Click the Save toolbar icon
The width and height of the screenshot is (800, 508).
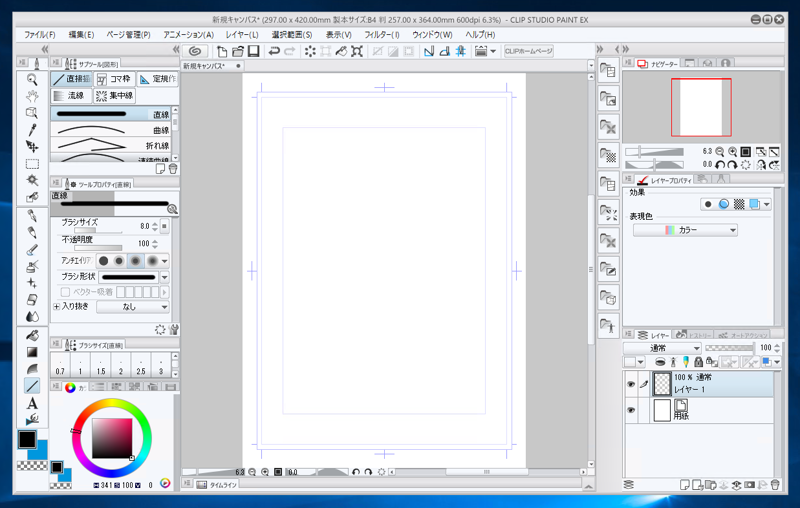tap(254, 51)
